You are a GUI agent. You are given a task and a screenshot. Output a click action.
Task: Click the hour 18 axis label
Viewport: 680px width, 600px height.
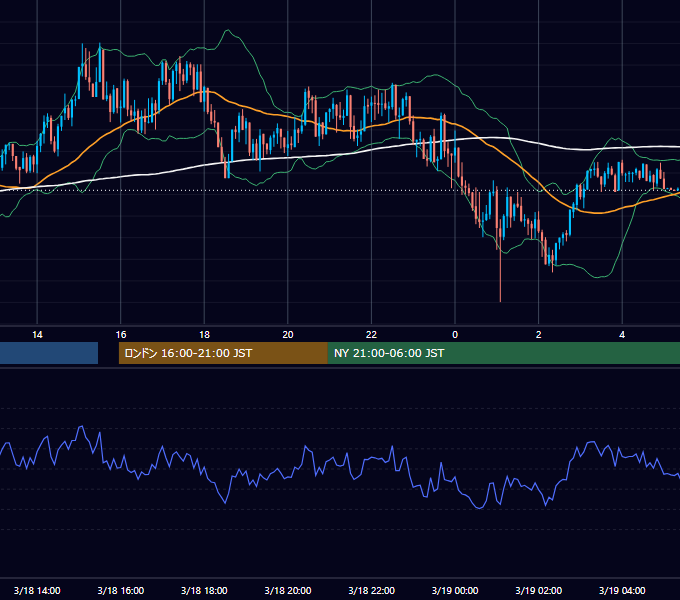204,335
